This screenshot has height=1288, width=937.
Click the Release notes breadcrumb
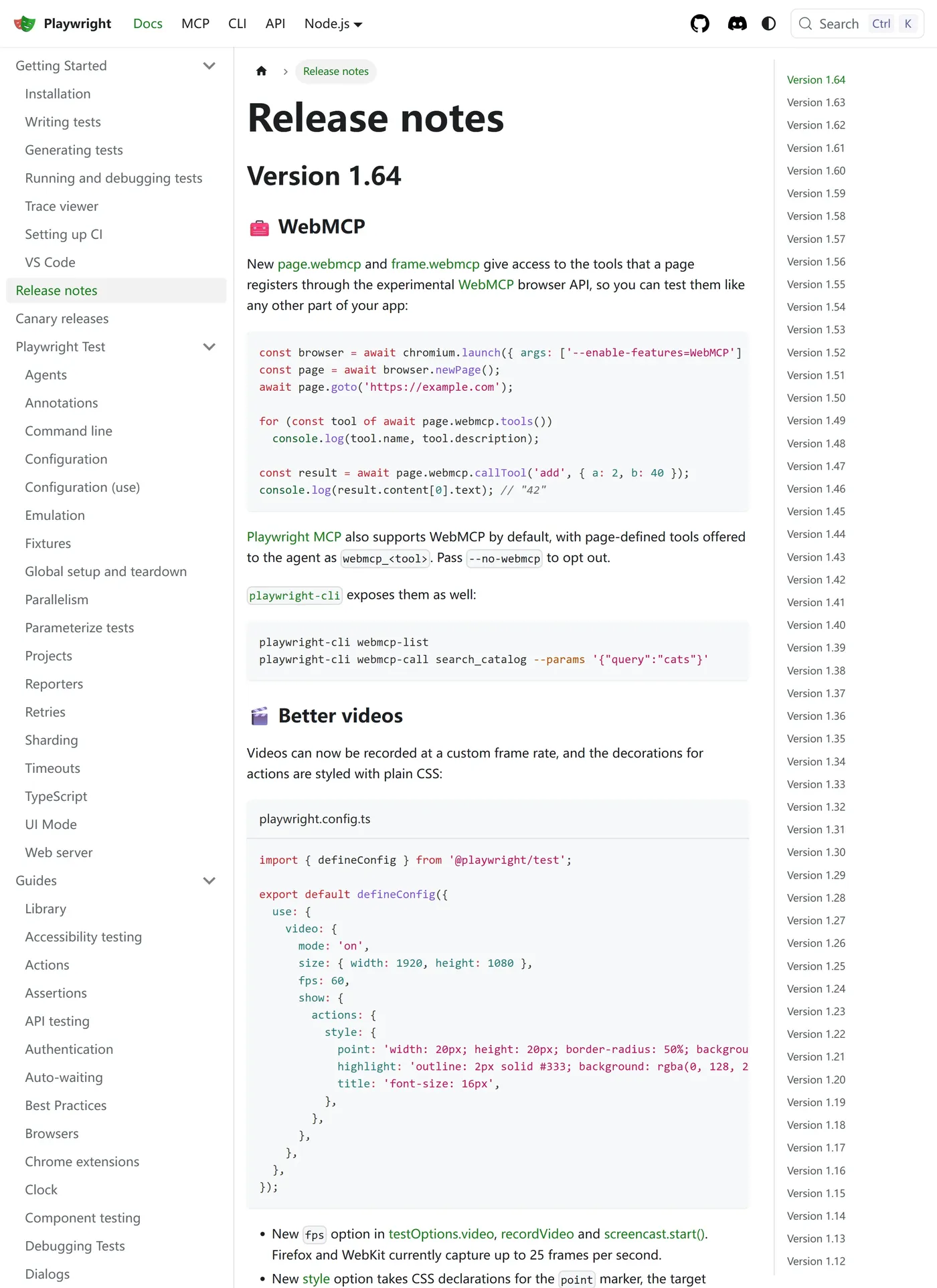click(x=336, y=71)
